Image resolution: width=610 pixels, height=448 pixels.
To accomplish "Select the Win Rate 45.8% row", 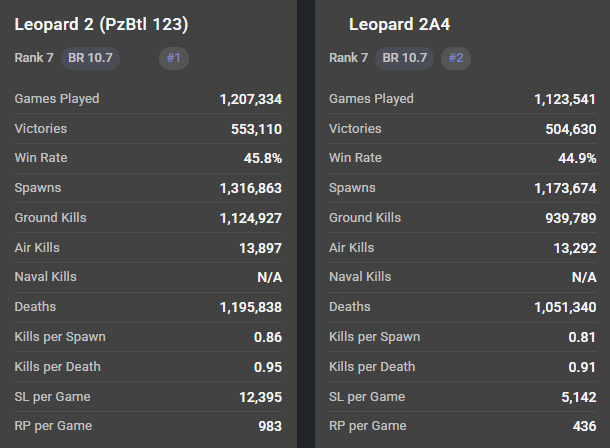I will (148, 158).
